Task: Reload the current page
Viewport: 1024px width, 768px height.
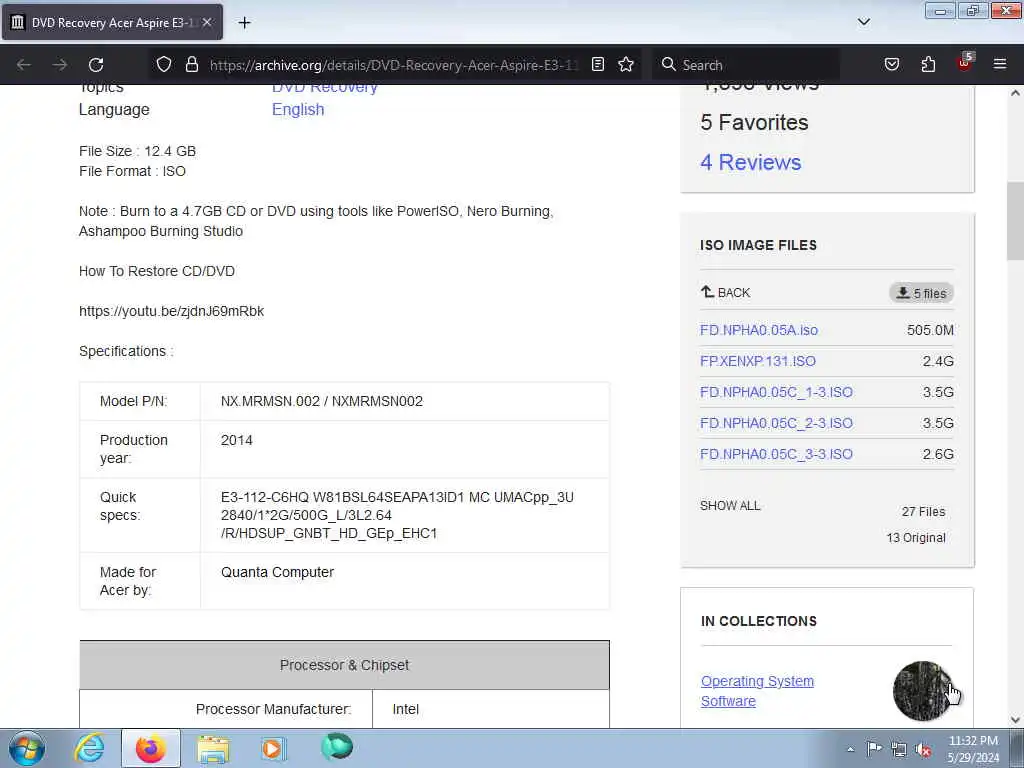Action: click(x=96, y=65)
